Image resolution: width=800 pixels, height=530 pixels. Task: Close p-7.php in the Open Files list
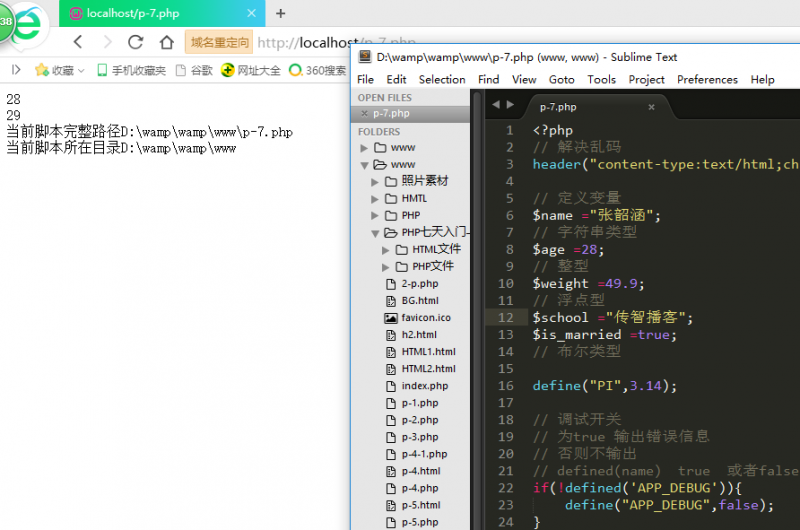pyautogui.click(x=365, y=114)
